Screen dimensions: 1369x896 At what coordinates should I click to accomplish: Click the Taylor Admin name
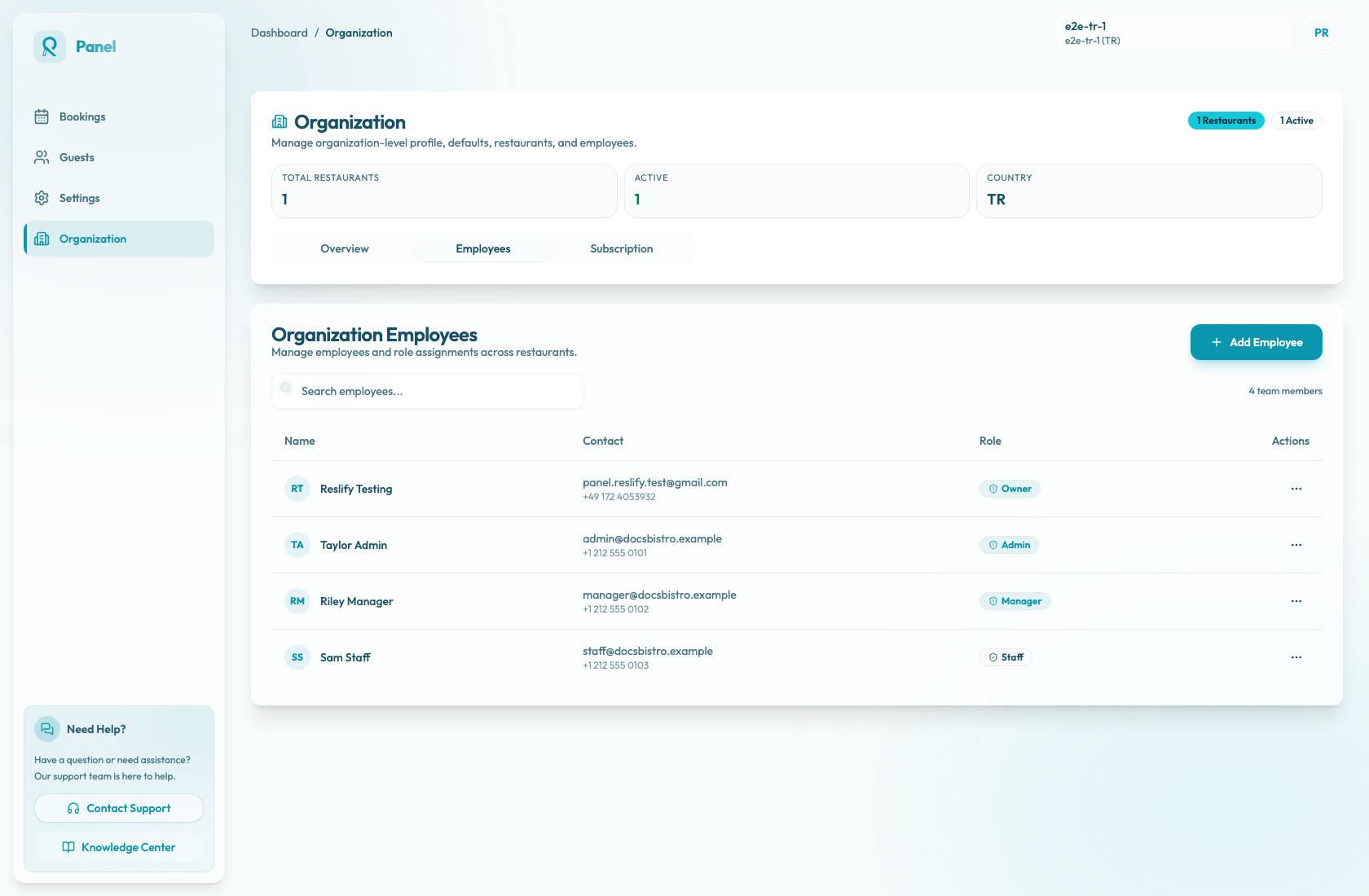pos(354,545)
